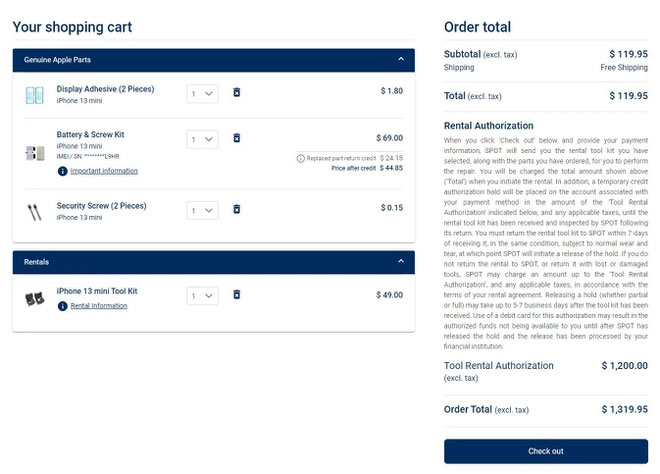Click info icon beside Important information
This screenshot has height=474, width=660.
pyautogui.click(x=63, y=171)
